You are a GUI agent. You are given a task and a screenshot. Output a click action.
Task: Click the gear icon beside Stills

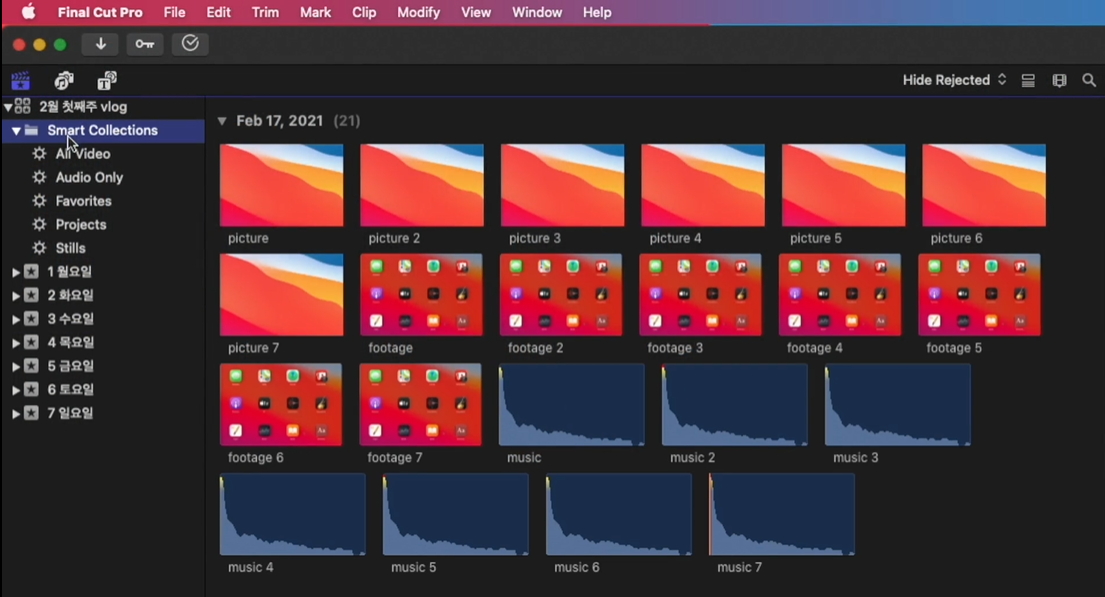[x=39, y=248]
